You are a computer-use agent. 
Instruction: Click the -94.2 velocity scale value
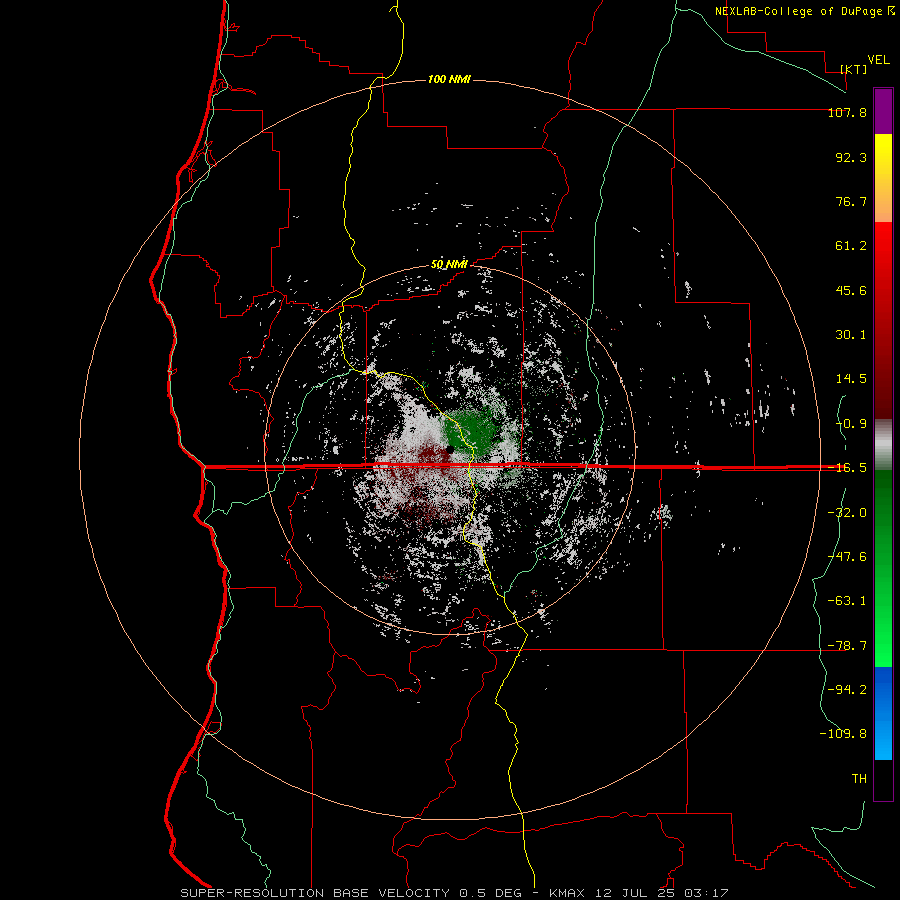847,690
